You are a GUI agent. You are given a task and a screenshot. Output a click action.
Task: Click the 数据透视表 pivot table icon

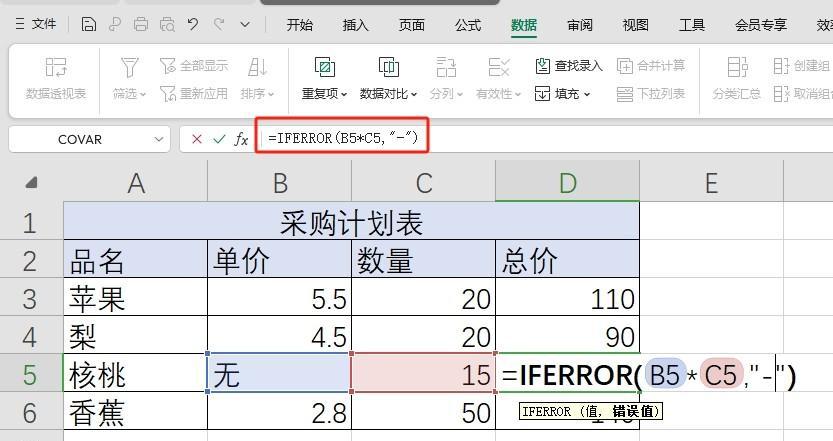click(x=56, y=67)
